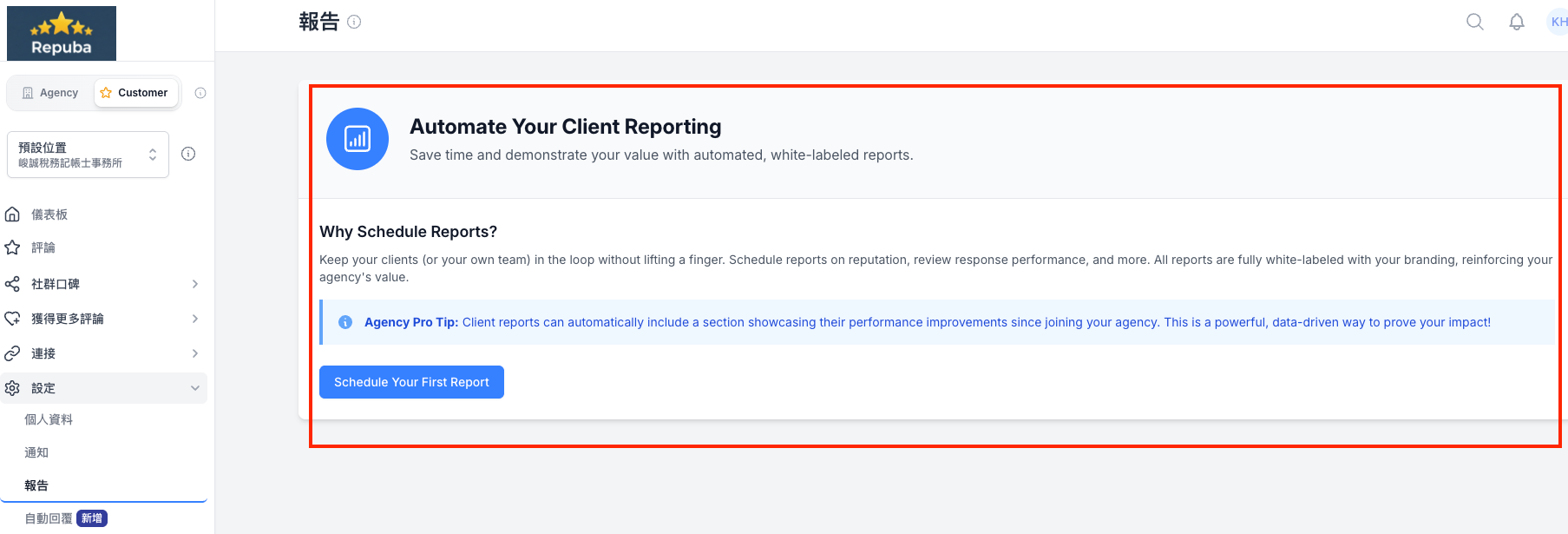Open the notifications bell icon
Image resolution: width=1568 pixels, height=534 pixels.
(x=1517, y=22)
